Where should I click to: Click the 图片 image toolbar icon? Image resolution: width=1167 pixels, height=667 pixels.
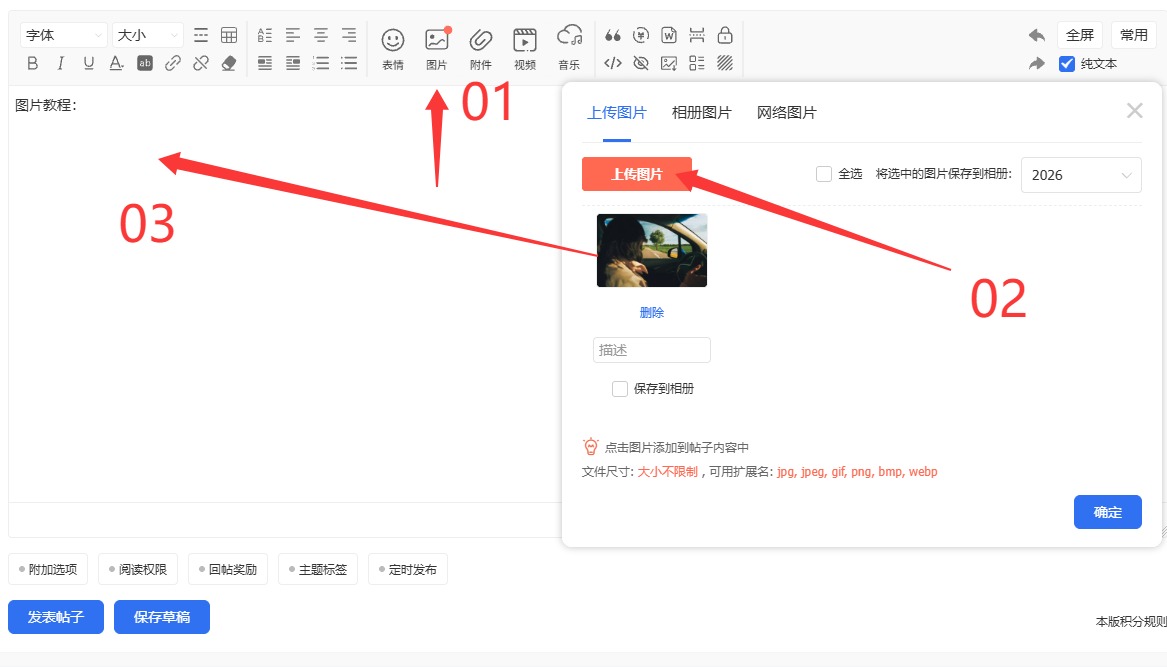coord(437,48)
